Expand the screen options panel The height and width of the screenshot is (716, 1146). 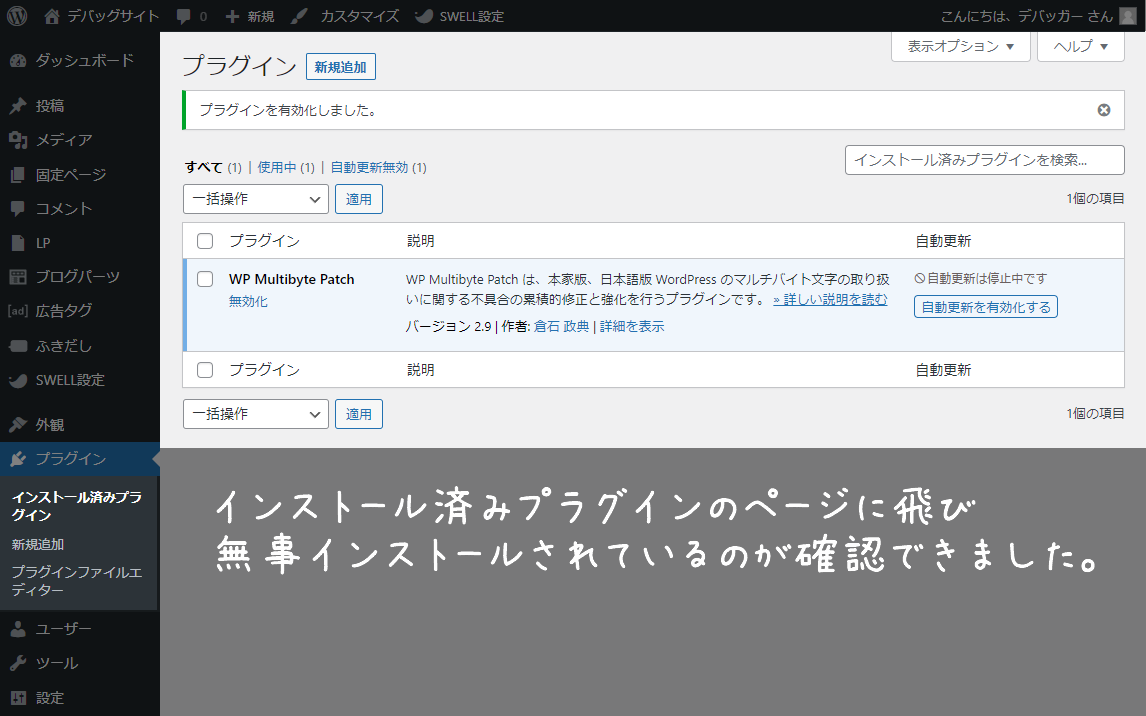click(960, 46)
